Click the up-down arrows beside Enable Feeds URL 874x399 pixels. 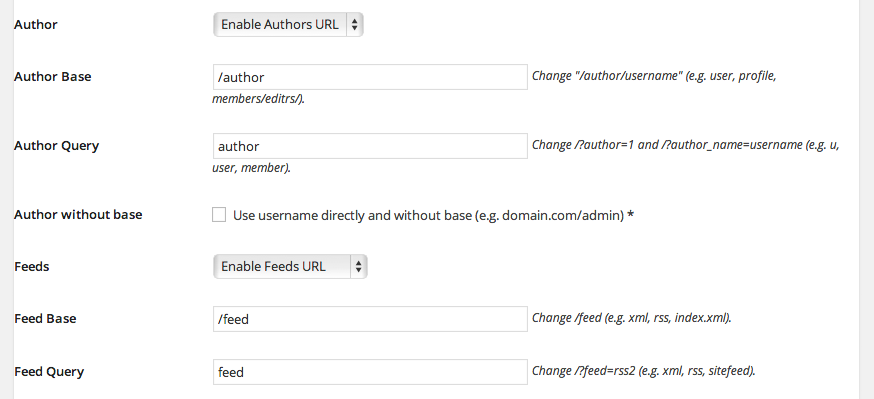(x=358, y=266)
